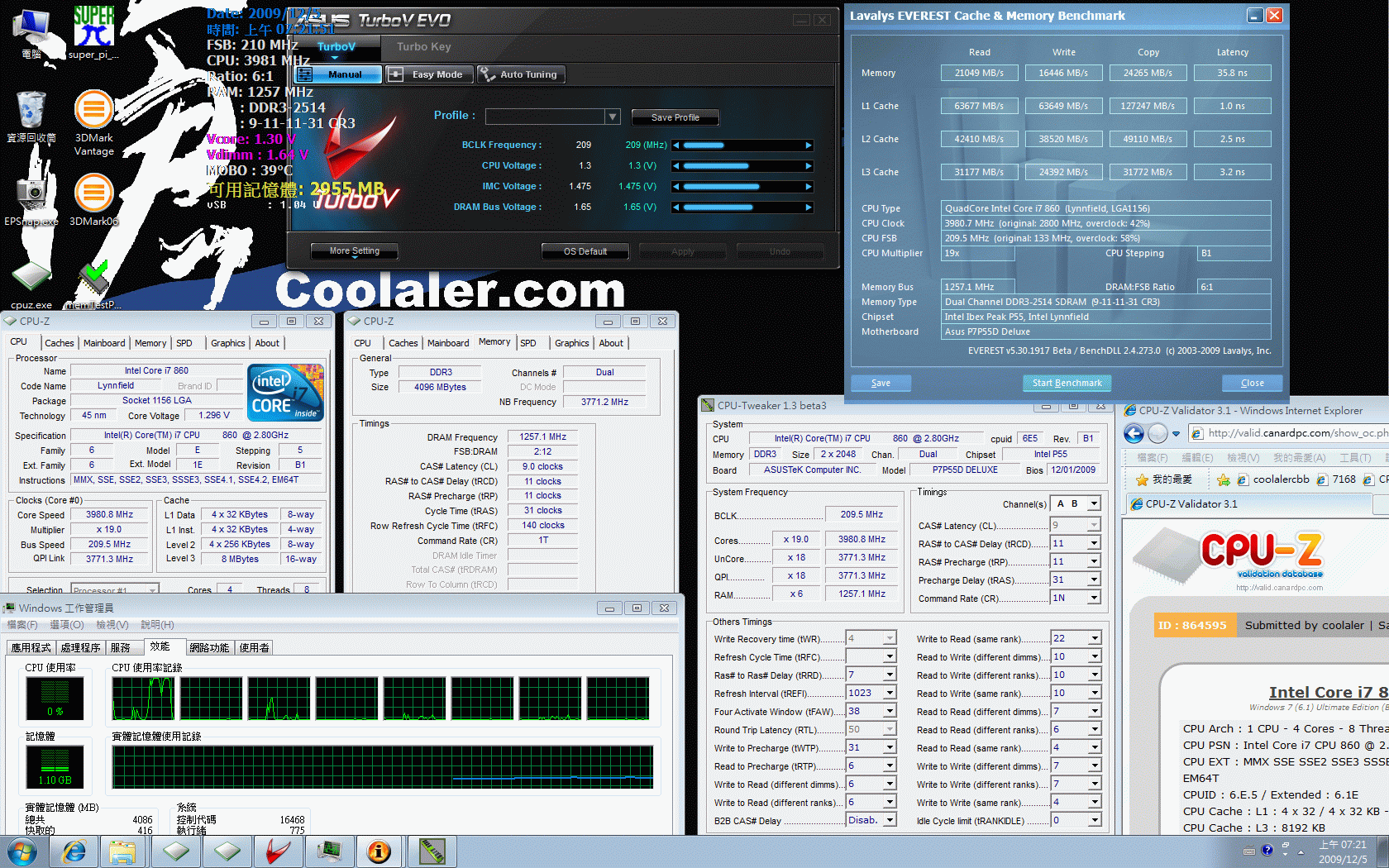This screenshot has height=868, width=1389.
Task: Increase IMC Voltage with right arrow
Action: coord(809,187)
